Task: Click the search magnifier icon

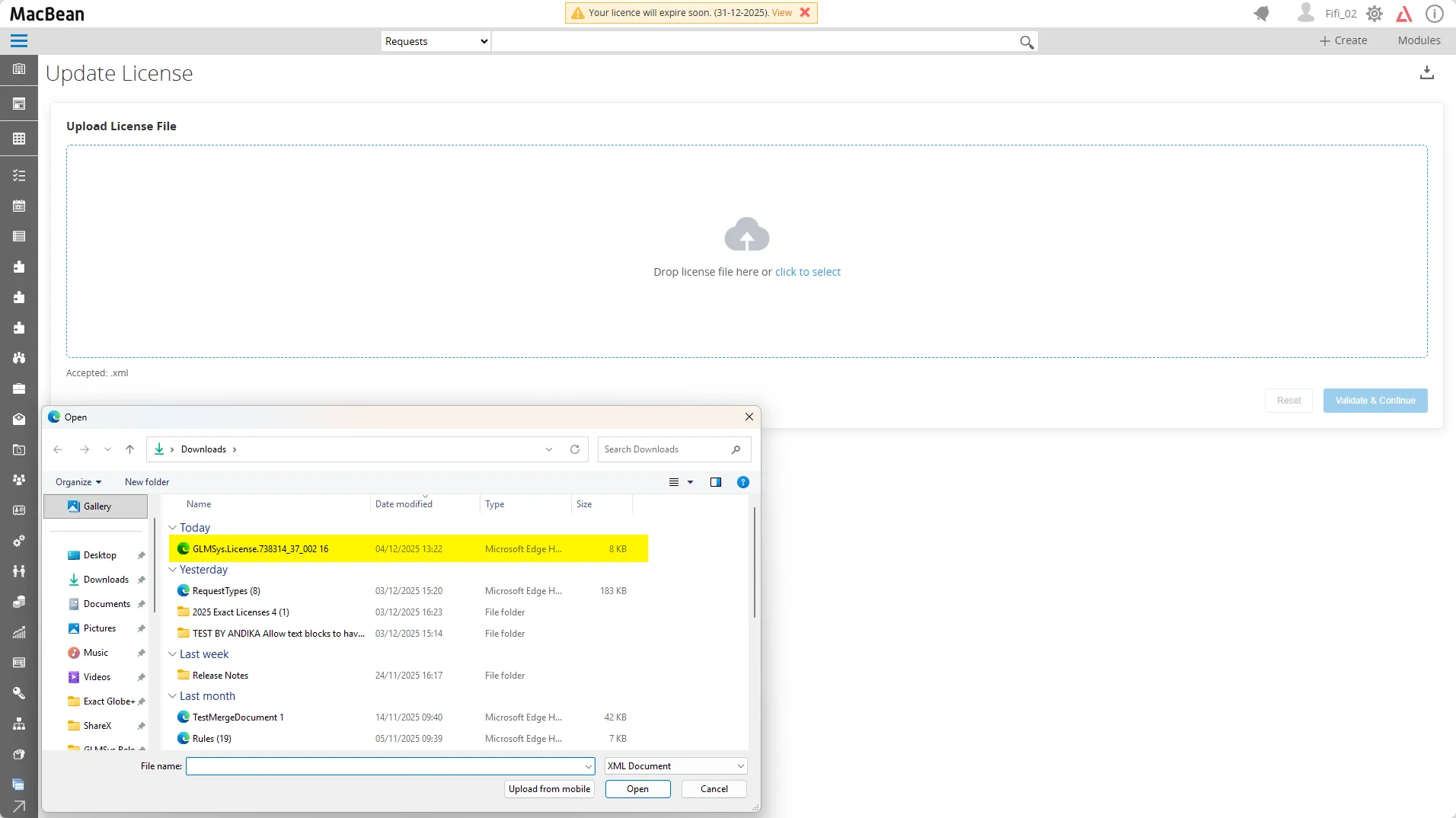Action: tap(1027, 43)
